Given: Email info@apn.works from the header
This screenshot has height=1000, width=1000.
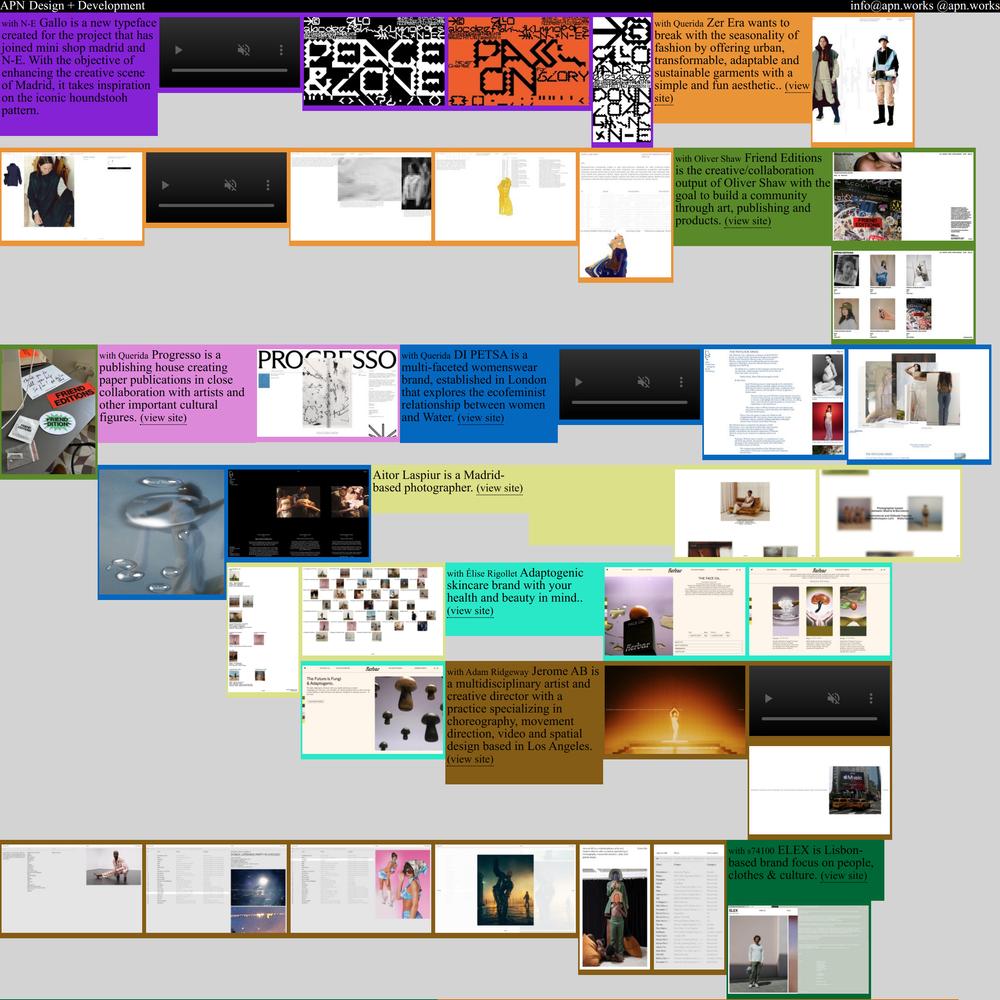Looking at the screenshot, I should 892,6.
